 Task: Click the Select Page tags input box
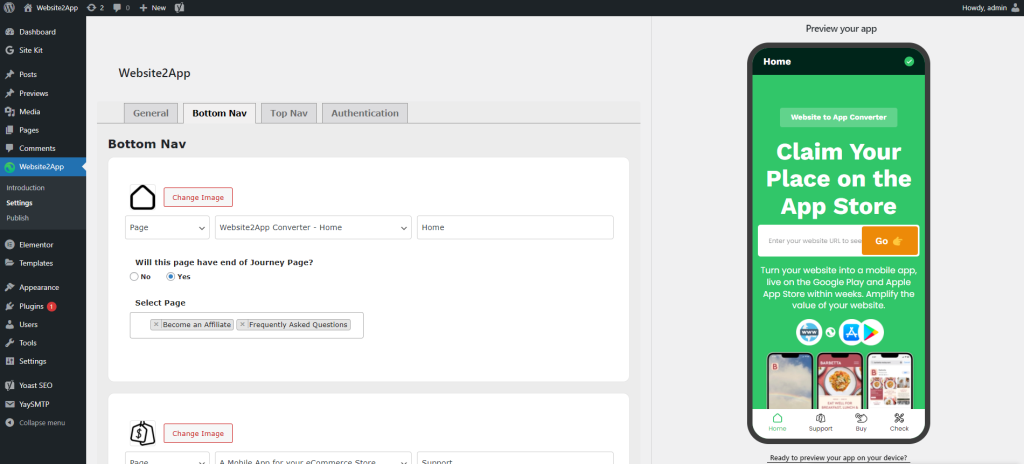coord(247,325)
